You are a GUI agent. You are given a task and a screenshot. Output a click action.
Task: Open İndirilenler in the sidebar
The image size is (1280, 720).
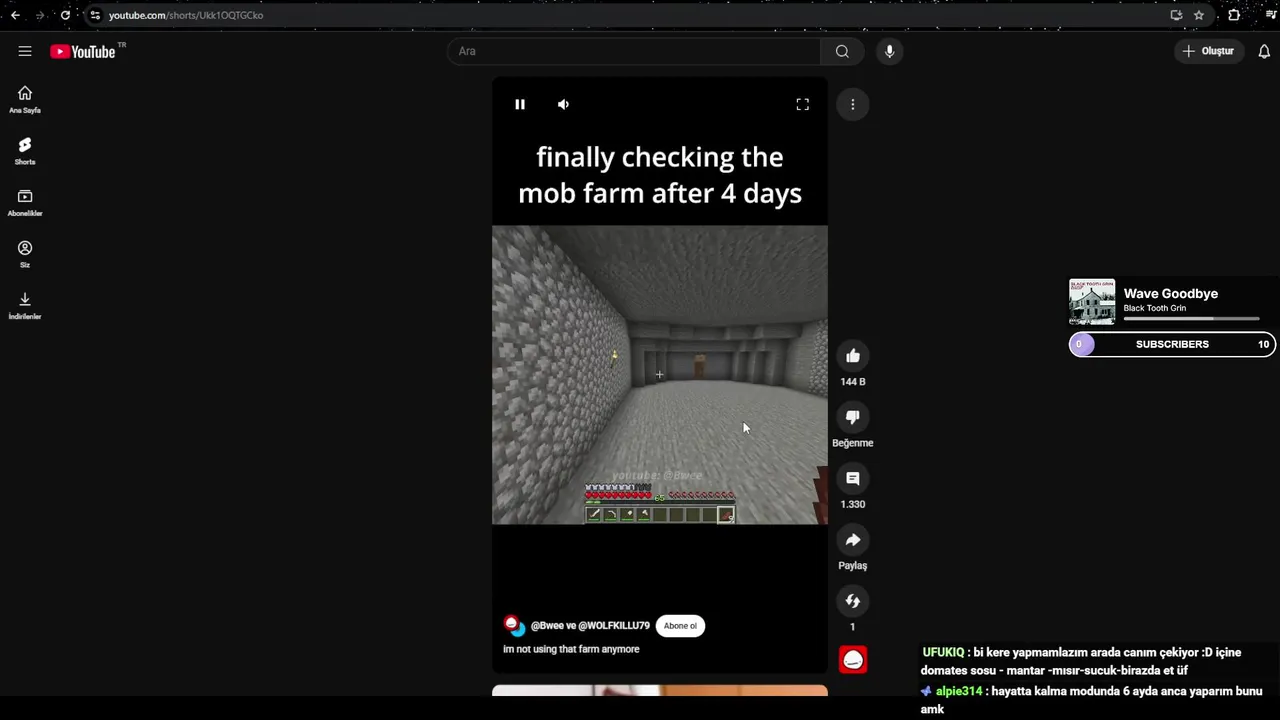pyautogui.click(x=25, y=306)
